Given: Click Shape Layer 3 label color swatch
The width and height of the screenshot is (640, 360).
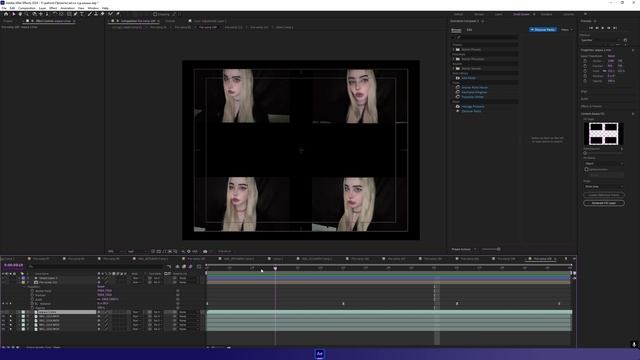Looking at the screenshot, I should (23, 278).
